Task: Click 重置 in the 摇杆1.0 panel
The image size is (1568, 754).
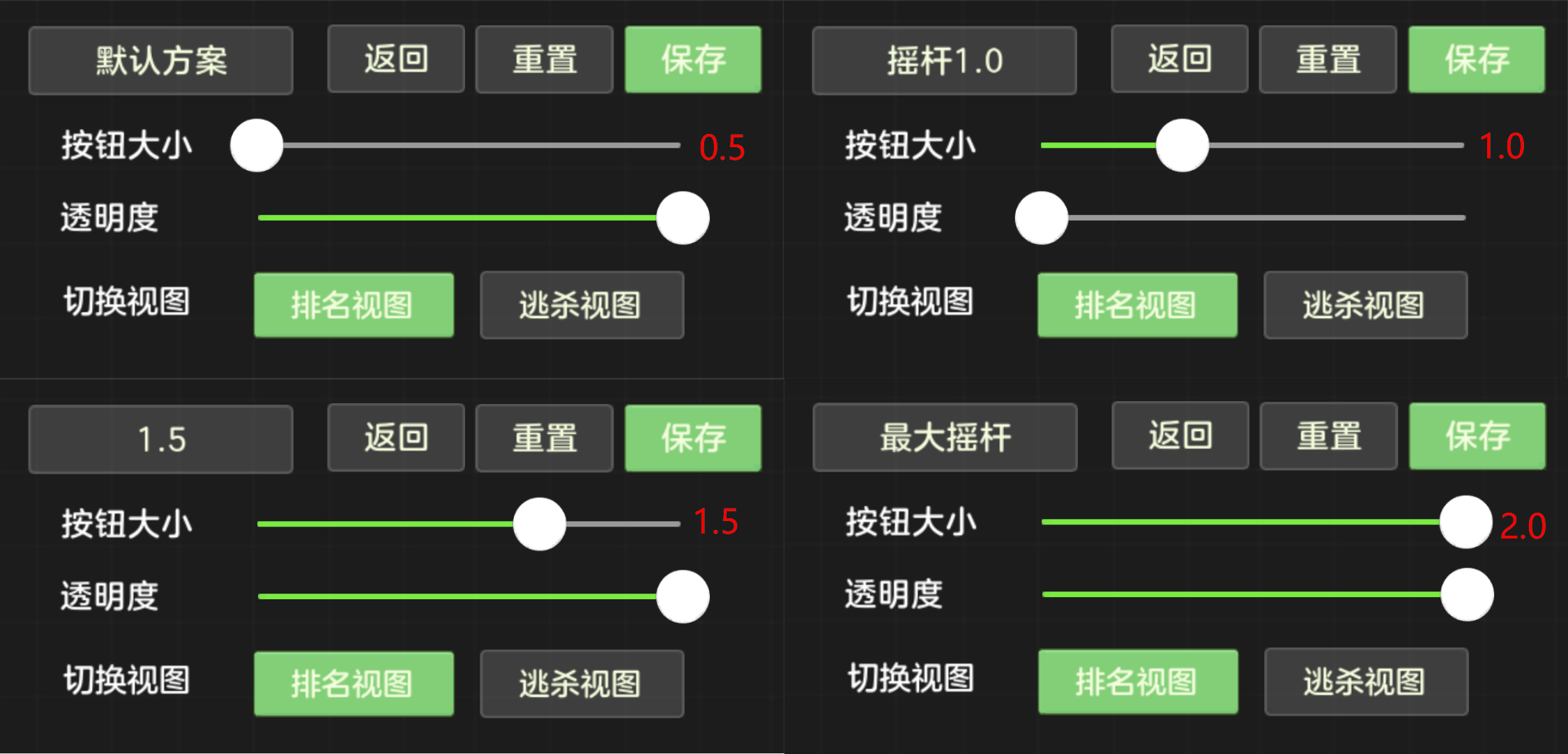Action: 1327,59
